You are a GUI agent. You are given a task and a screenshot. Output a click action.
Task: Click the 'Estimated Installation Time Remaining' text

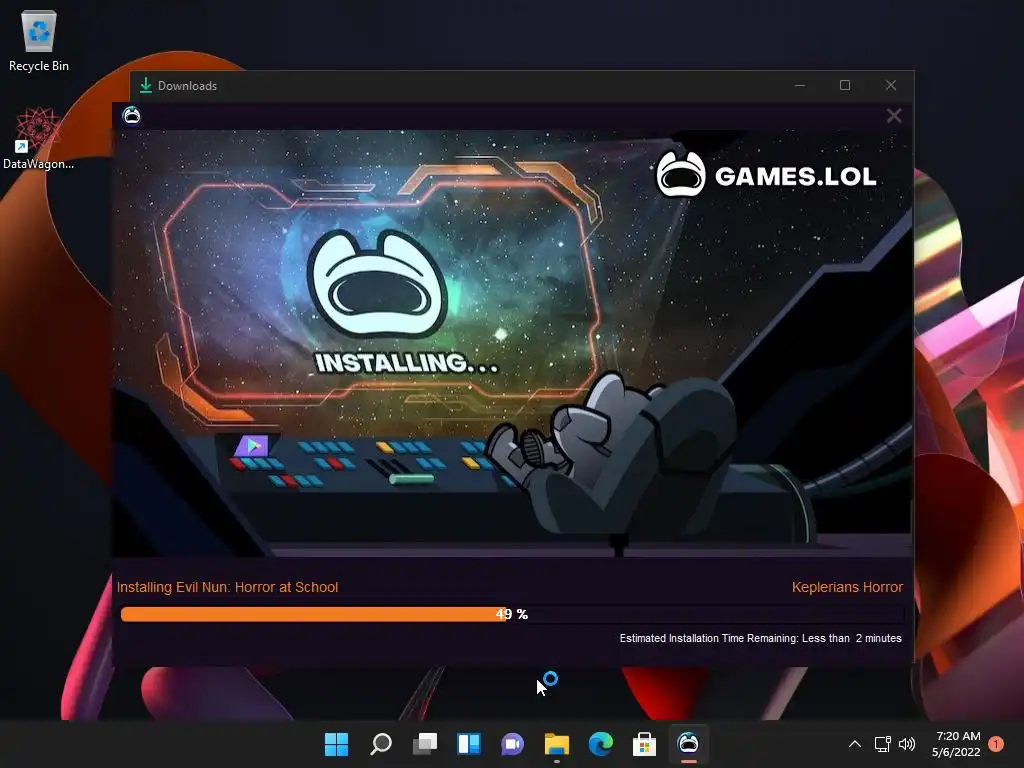[760, 638]
